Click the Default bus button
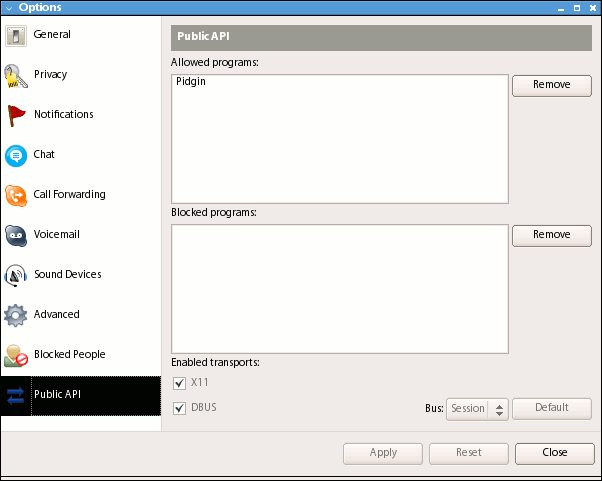Viewport: 602px width, 481px height. coord(552,409)
